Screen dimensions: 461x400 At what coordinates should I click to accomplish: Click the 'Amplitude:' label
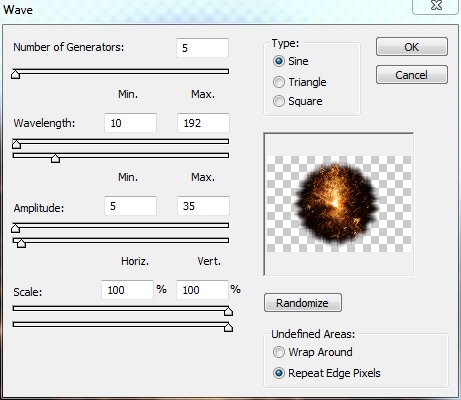(x=39, y=208)
